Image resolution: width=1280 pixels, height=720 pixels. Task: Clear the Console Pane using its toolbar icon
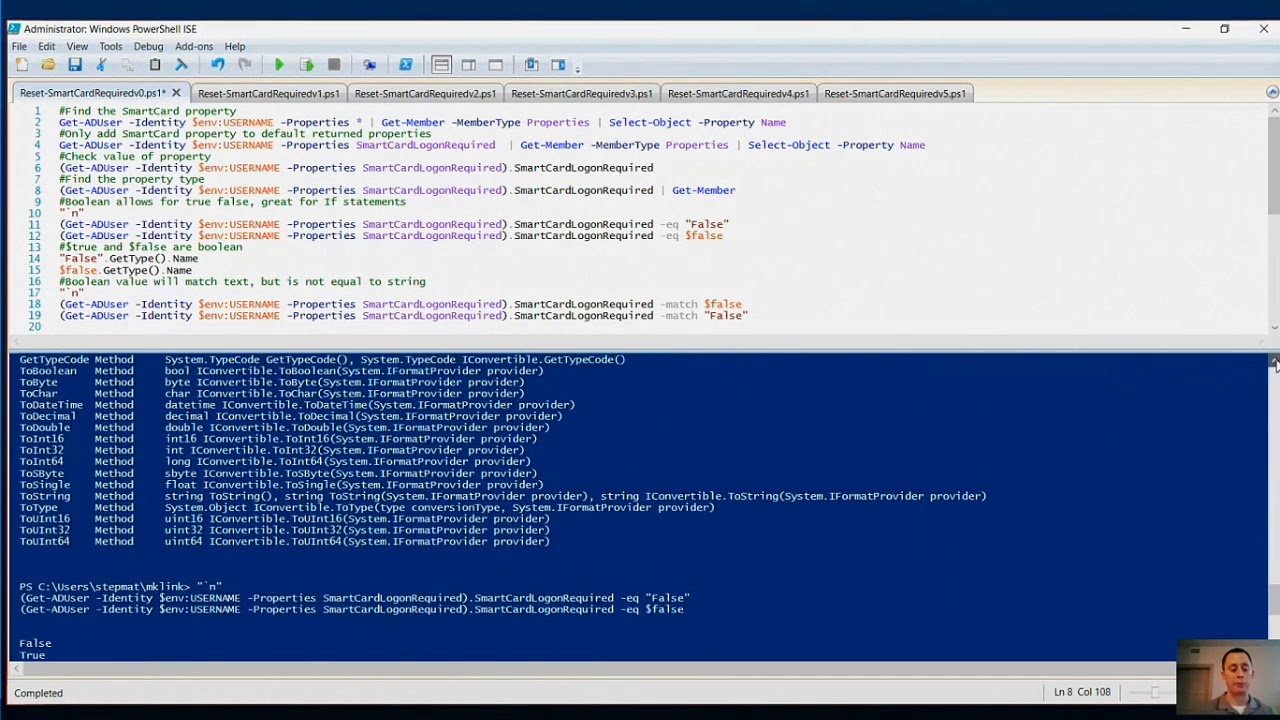(x=183, y=64)
